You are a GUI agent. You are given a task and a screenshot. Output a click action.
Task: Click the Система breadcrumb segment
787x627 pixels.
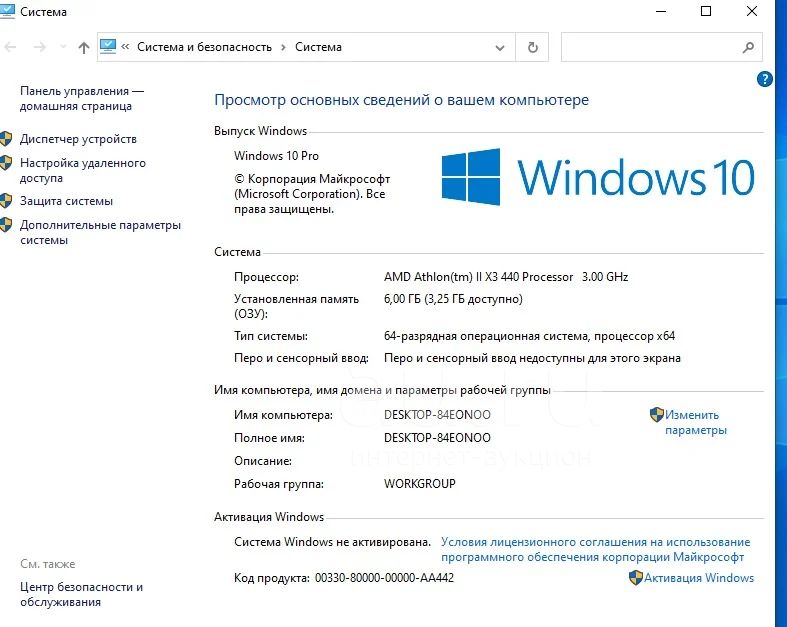coord(318,47)
